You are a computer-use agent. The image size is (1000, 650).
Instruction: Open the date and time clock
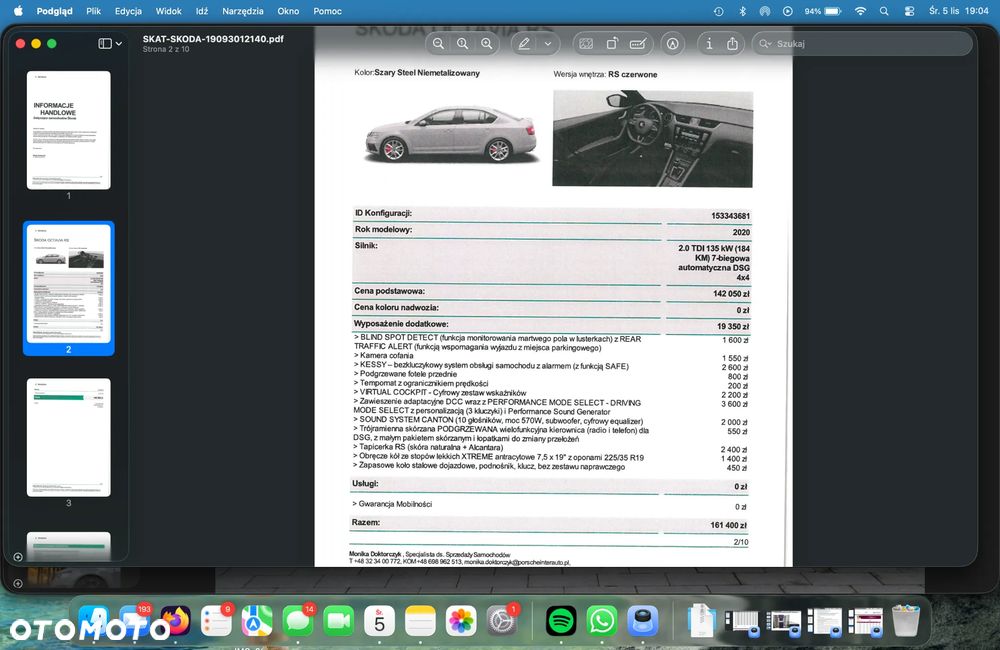tap(959, 11)
